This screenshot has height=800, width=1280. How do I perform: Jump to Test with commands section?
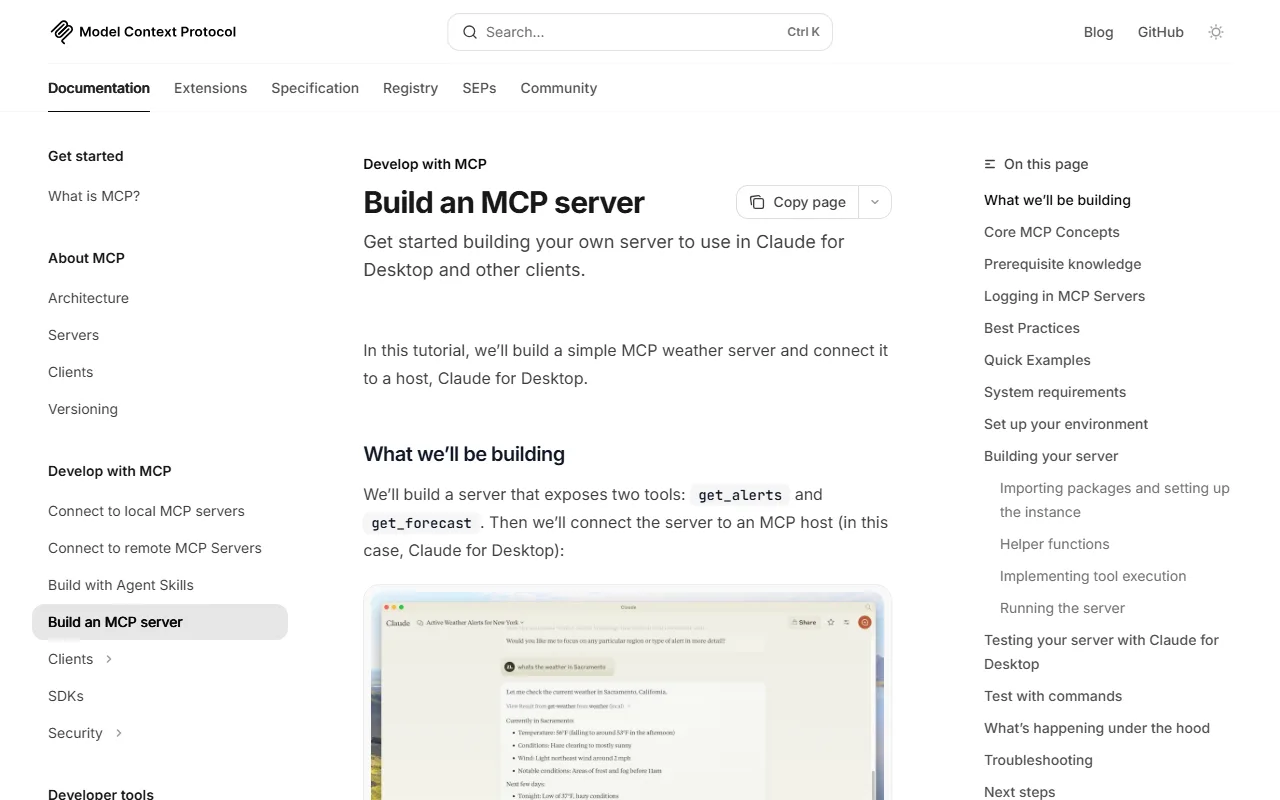point(1053,696)
